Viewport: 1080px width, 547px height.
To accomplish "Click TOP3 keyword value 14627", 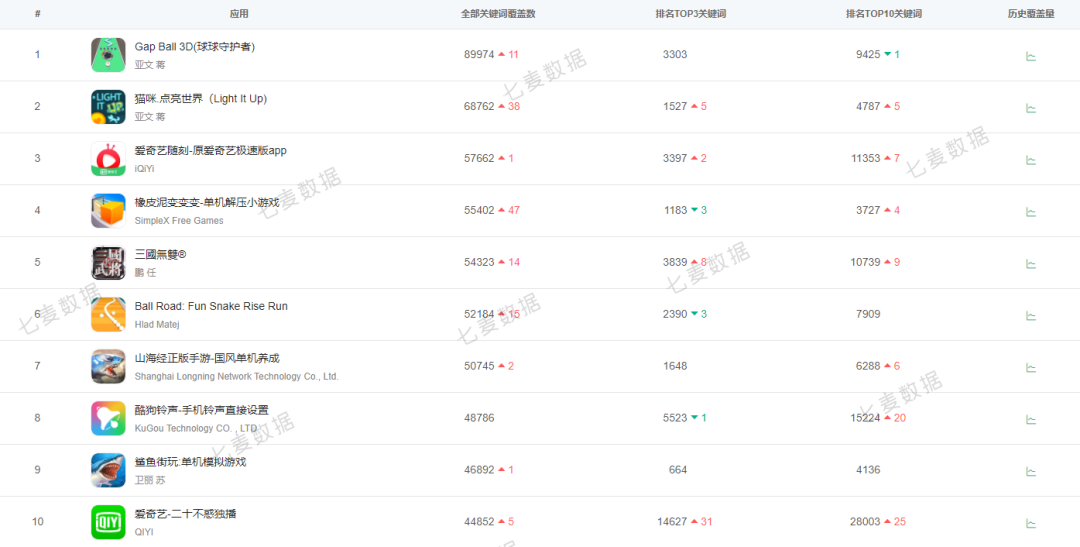I will click(x=672, y=522).
